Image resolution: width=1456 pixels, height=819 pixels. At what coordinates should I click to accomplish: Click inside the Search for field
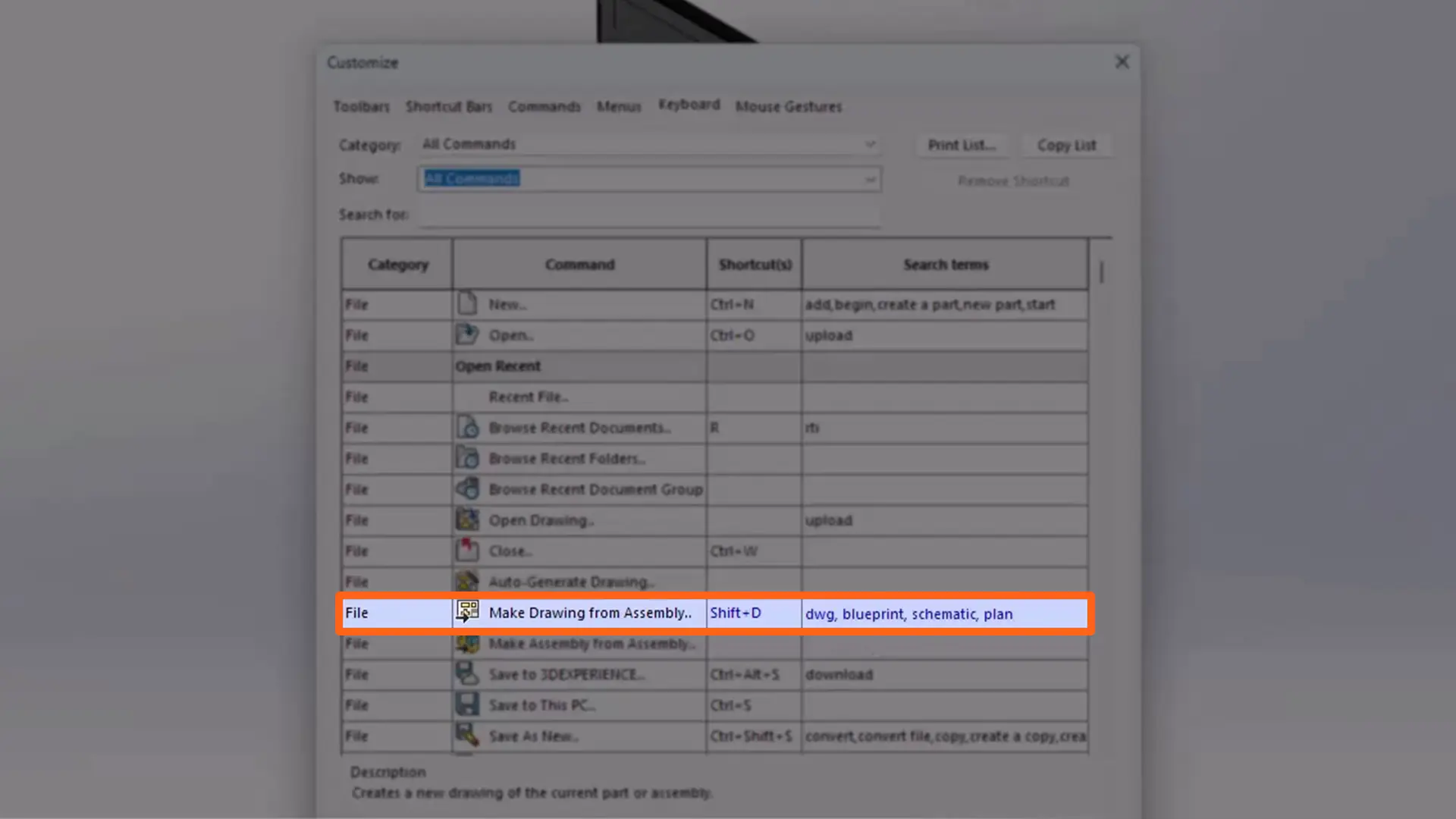(x=648, y=215)
